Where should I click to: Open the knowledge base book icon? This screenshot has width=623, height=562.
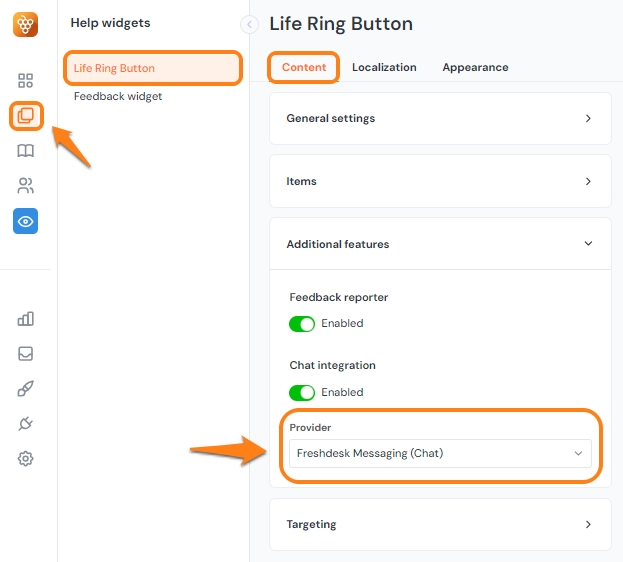tap(26, 151)
